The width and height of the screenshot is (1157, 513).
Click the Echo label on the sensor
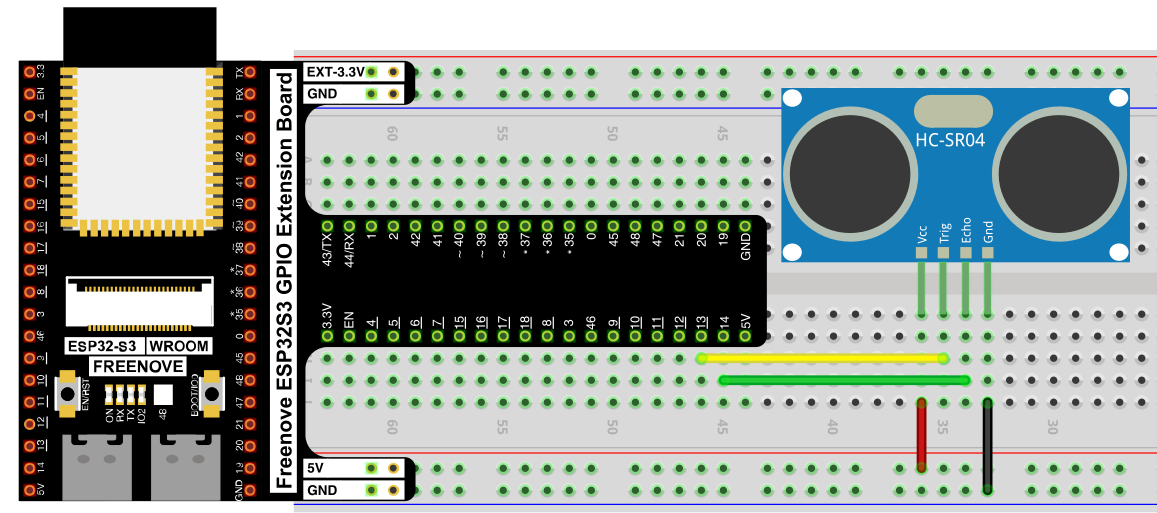coord(965,233)
